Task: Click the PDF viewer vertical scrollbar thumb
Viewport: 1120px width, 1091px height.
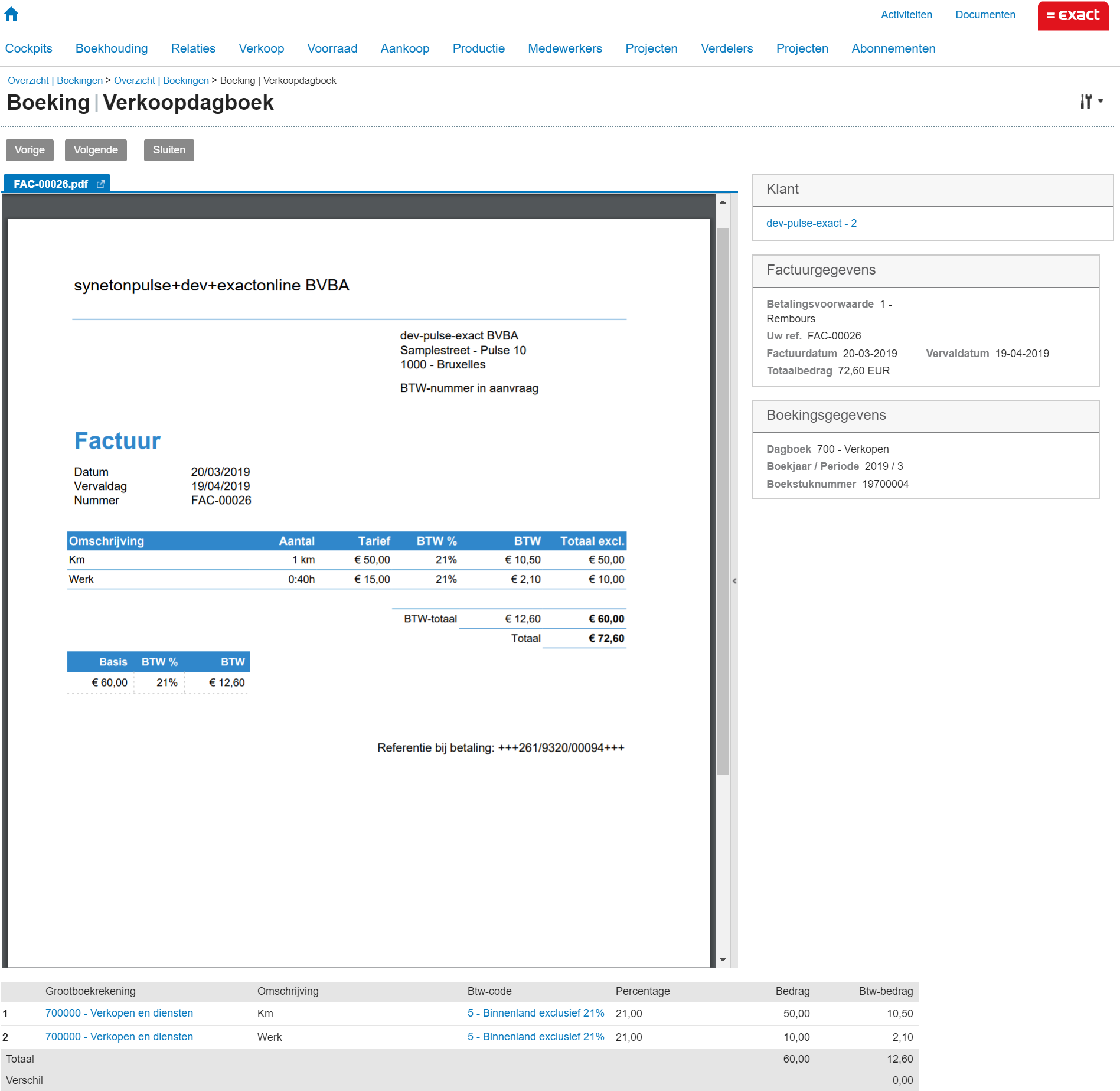Action: coord(723,501)
